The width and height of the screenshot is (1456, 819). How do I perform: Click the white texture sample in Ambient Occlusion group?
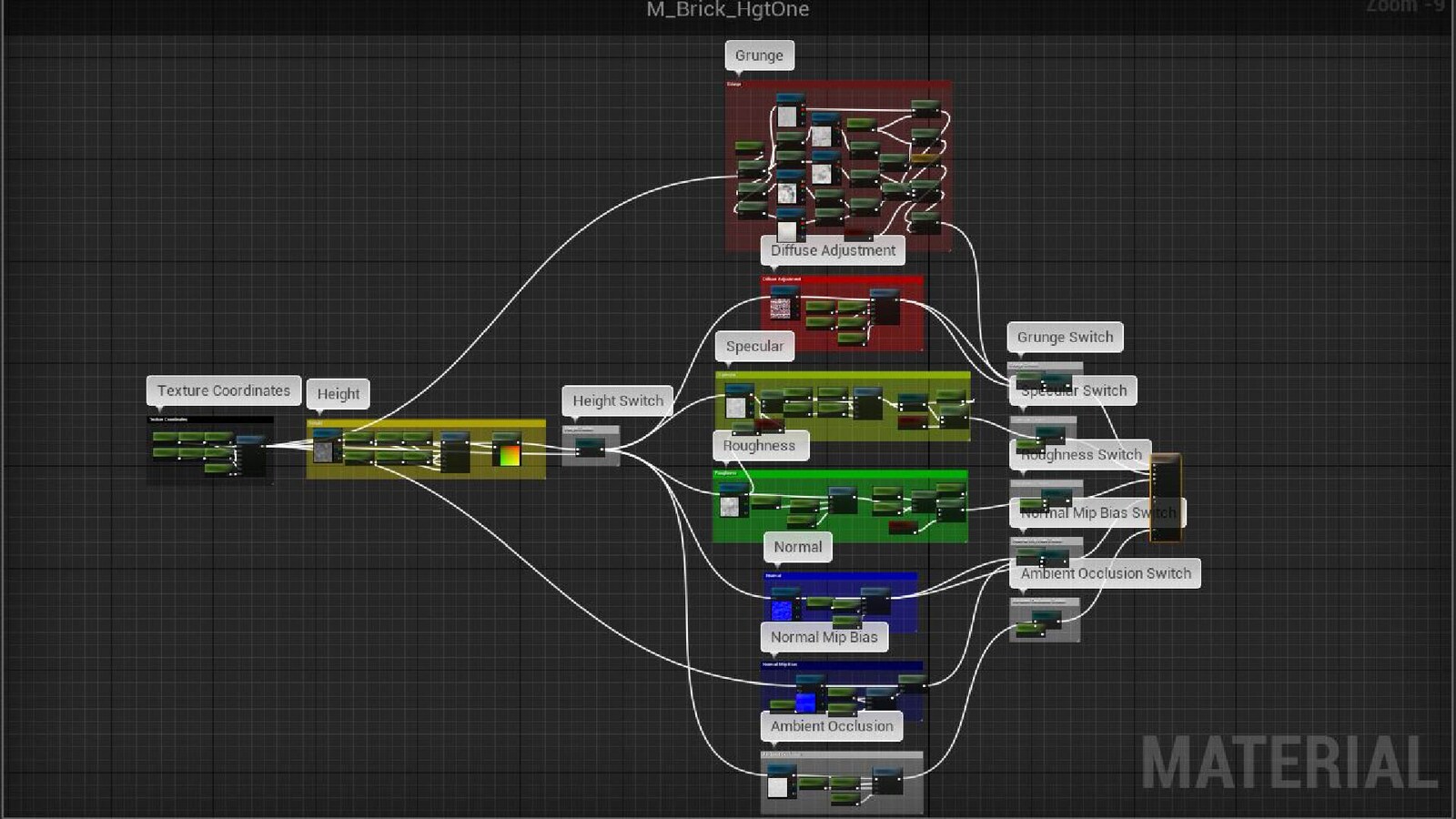pos(778,786)
